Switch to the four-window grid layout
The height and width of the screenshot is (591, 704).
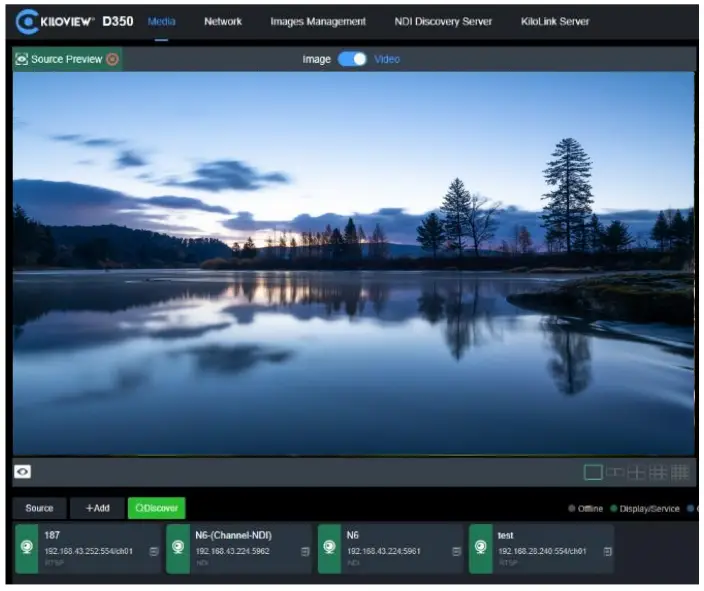pos(636,472)
